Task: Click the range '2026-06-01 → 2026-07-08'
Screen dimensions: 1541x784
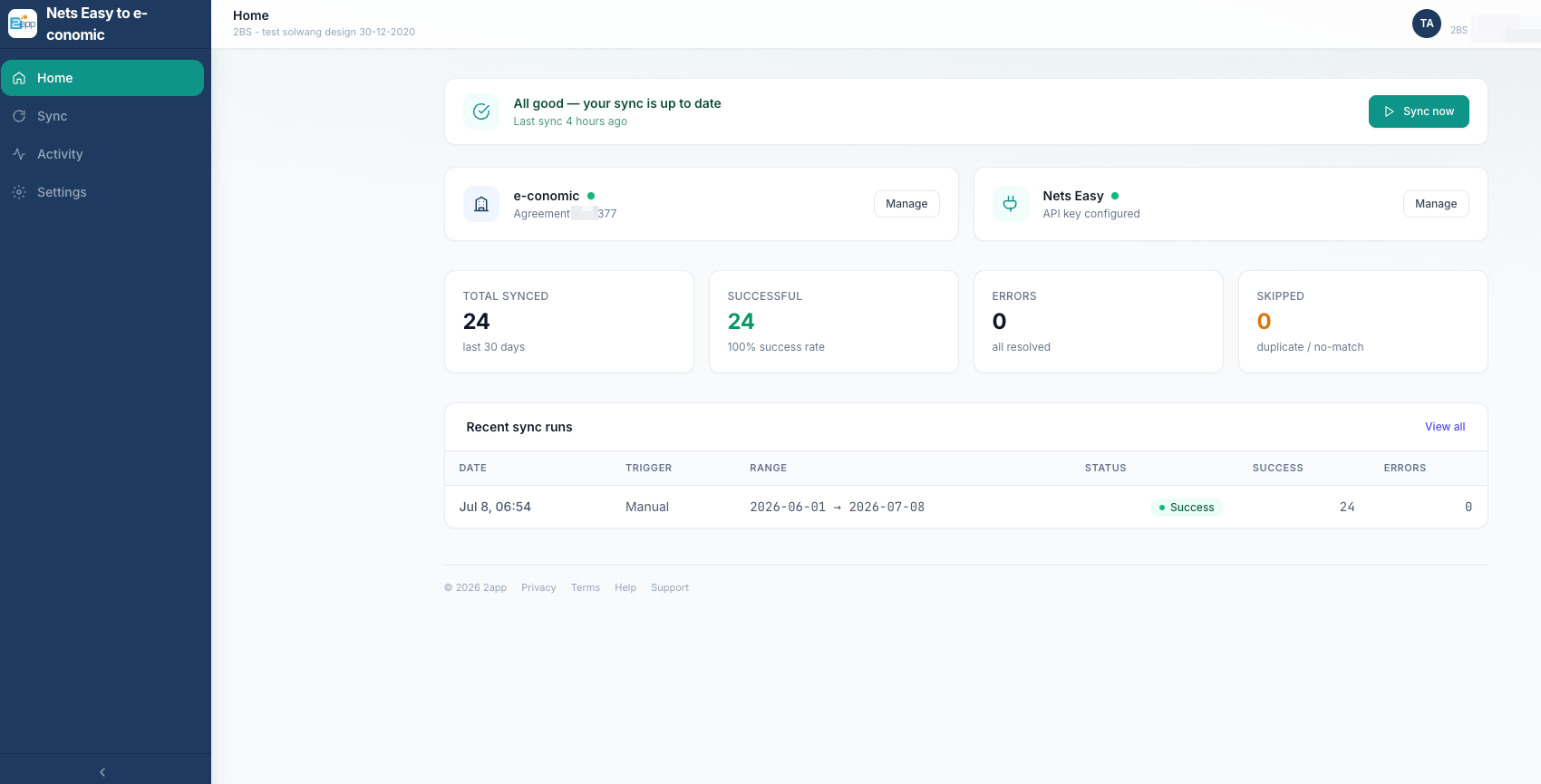Action: click(838, 508)
